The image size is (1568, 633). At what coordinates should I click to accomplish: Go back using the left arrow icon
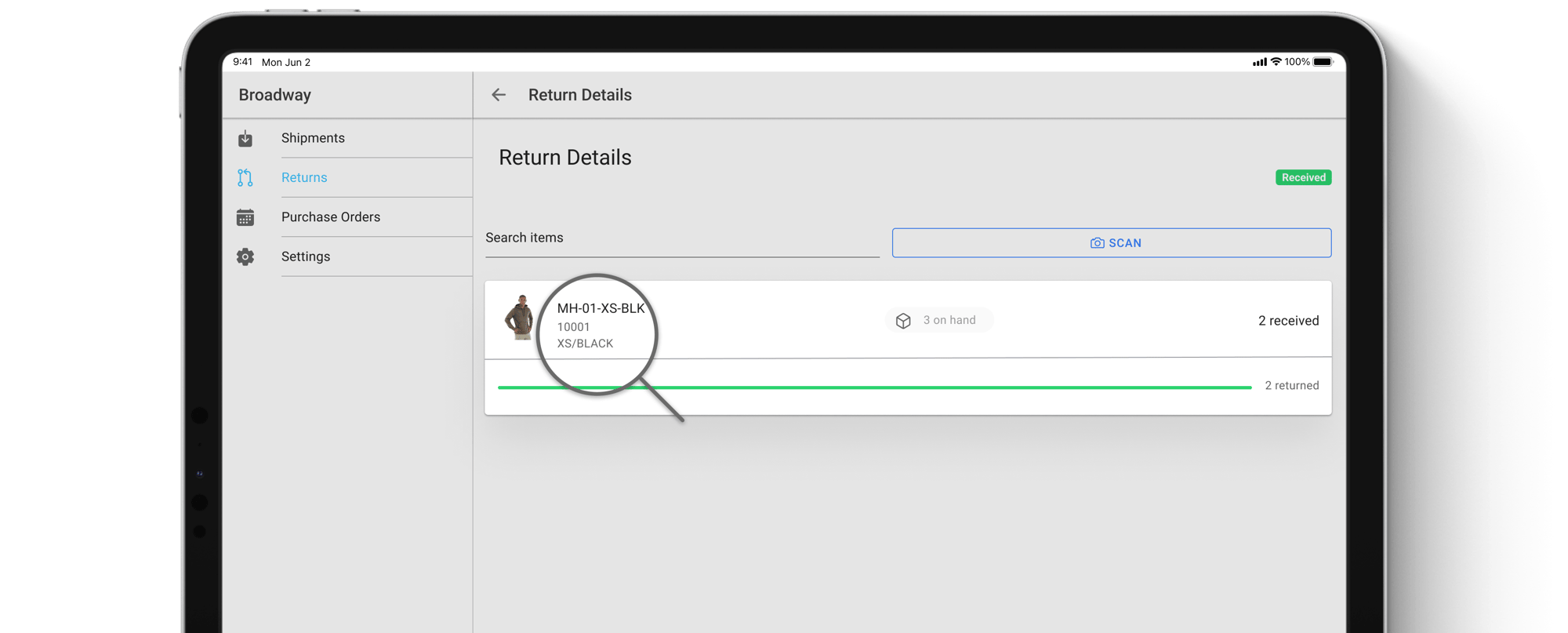499,95
